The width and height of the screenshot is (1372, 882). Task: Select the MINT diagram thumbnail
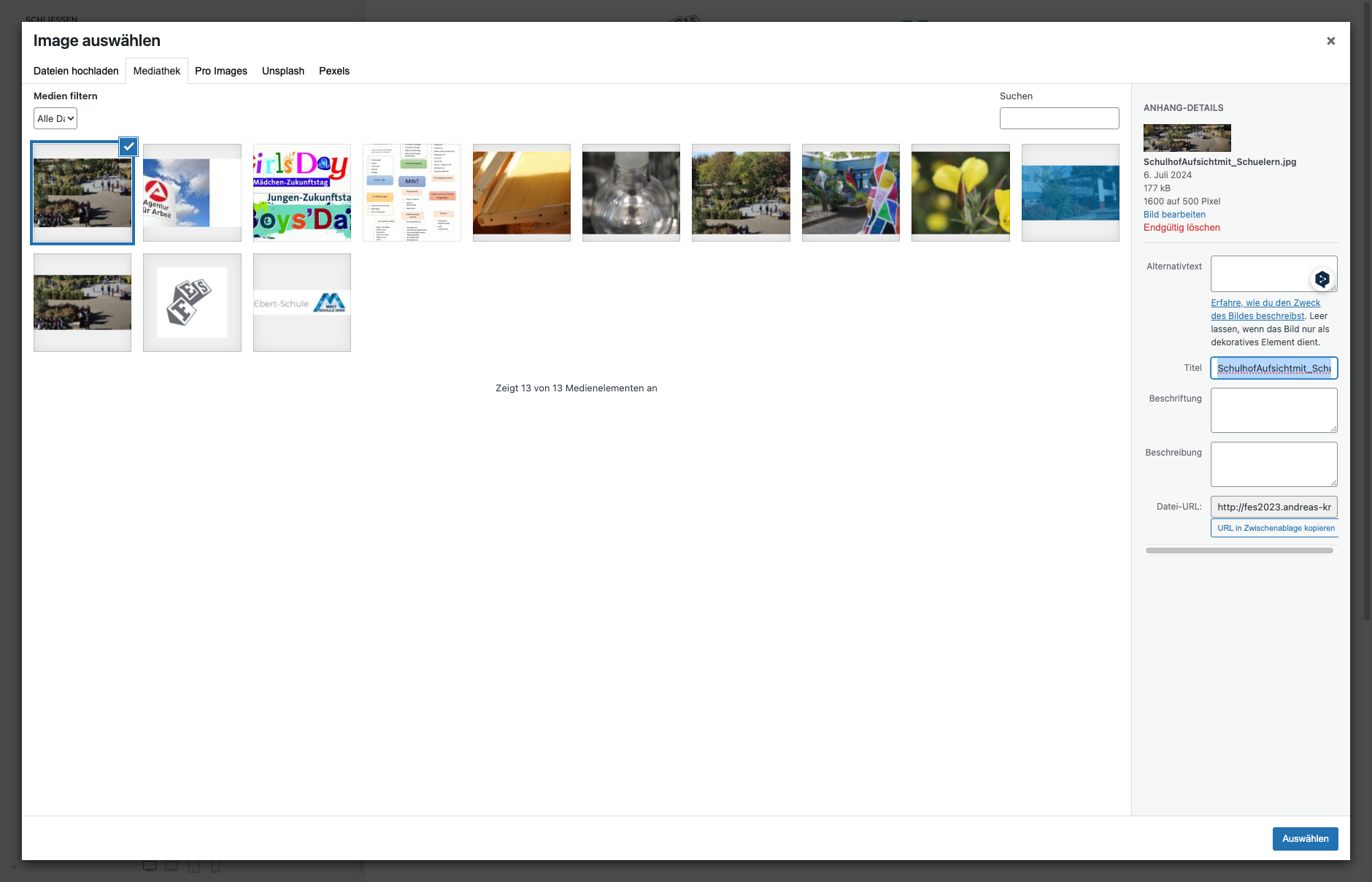(x=412, y=193)
